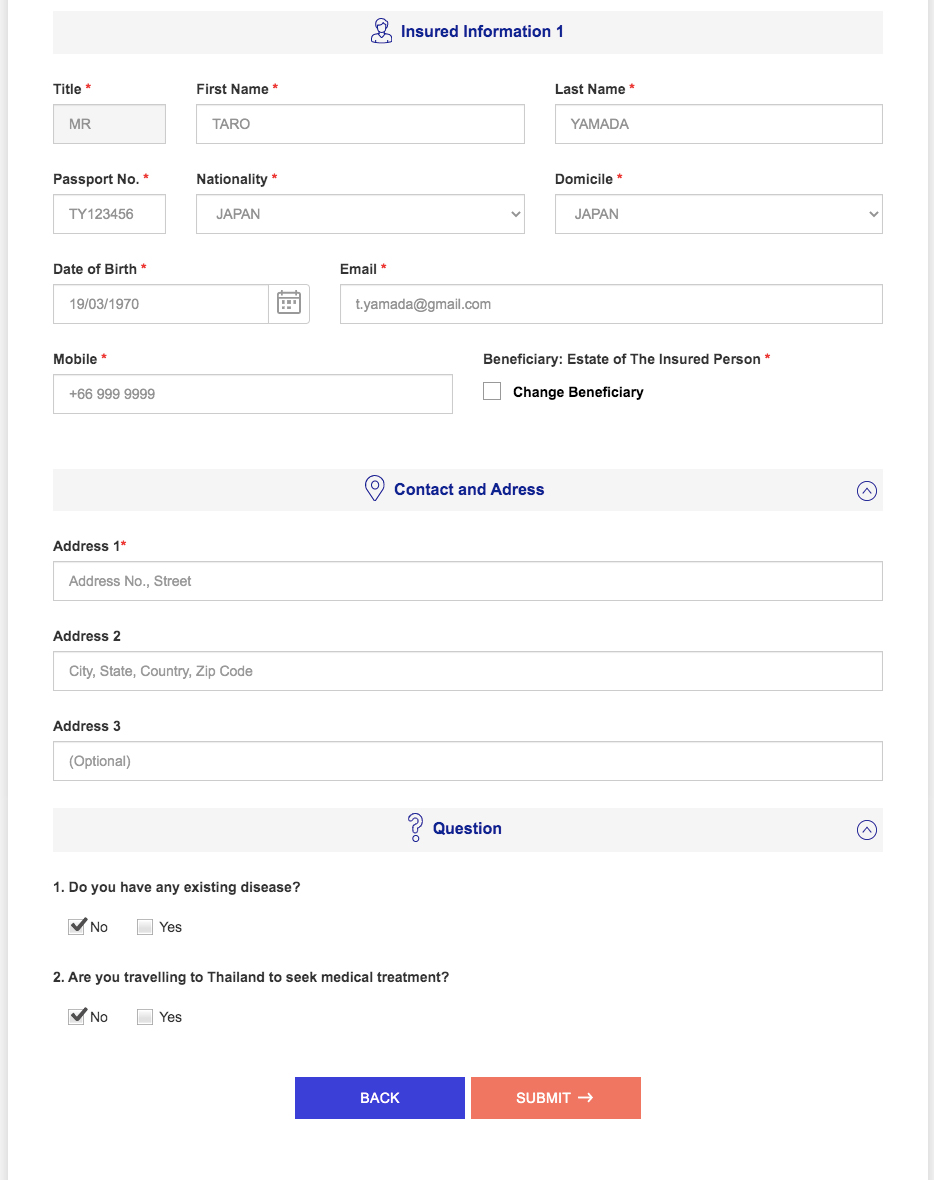Screen dimensions: 934x1180
Task: Click the Mobile number field
Action: click(252, 394)
